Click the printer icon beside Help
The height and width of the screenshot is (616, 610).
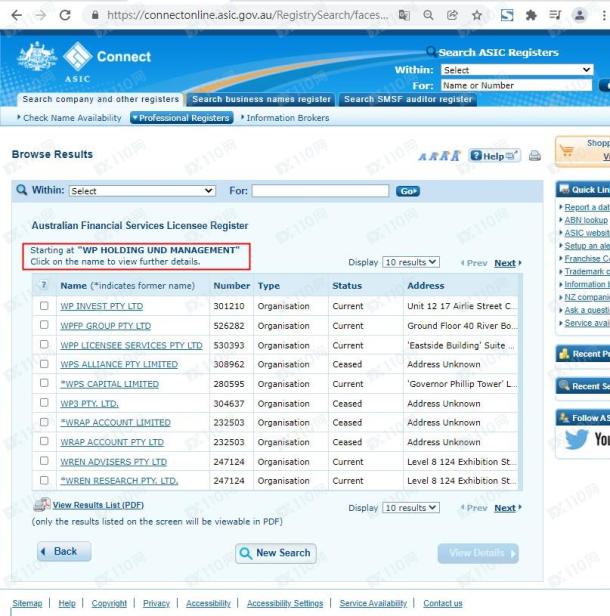pos(535,156)
